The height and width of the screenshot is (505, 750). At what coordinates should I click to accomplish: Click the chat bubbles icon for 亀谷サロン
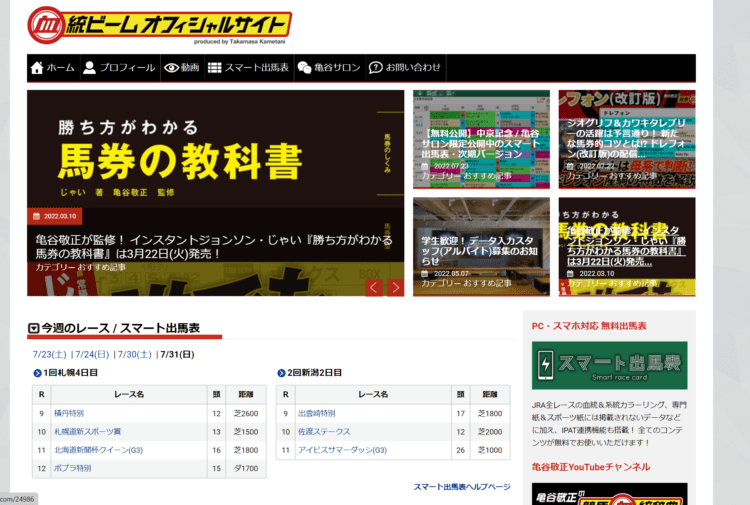304,68
